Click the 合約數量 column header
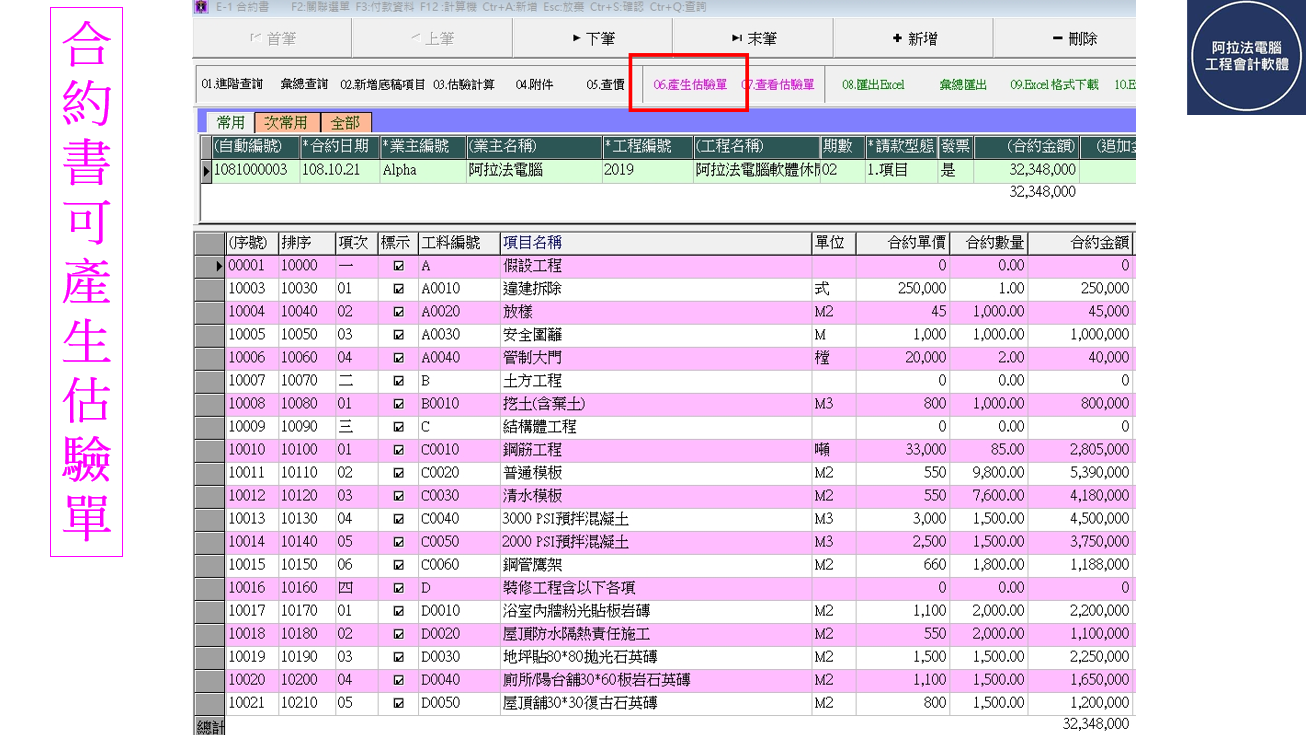 coord(988,243)
